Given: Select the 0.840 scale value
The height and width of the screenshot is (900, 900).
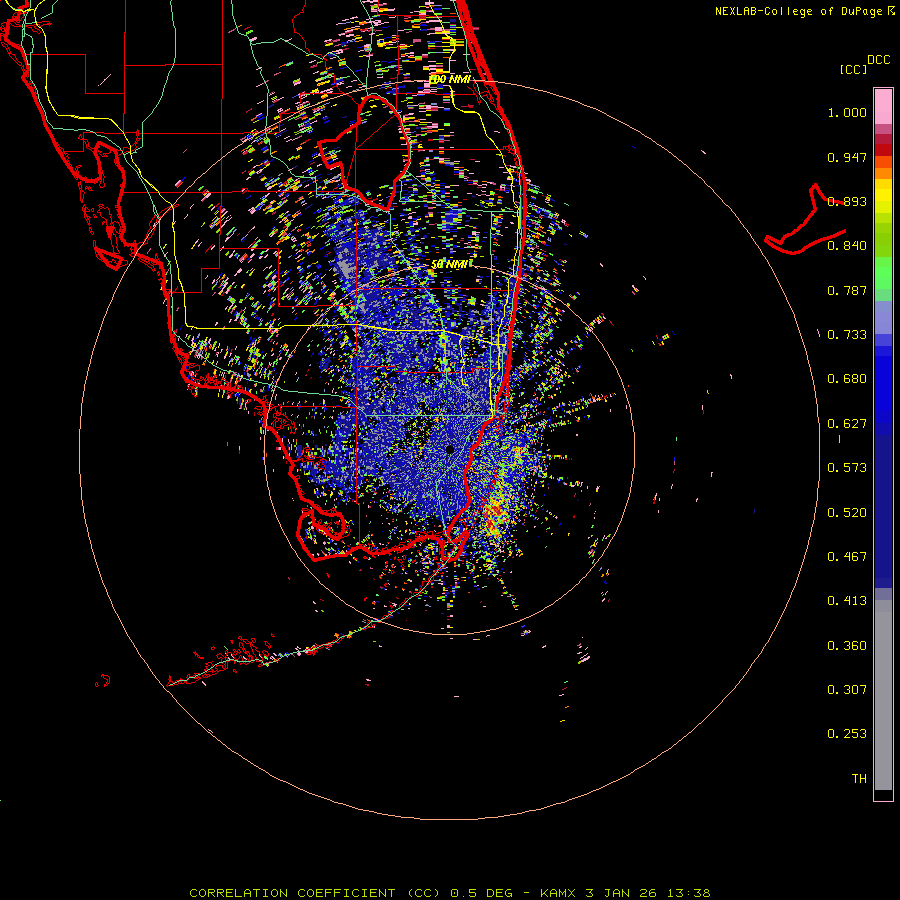Looking at the screenshot, I should click(x=847, y=246).
